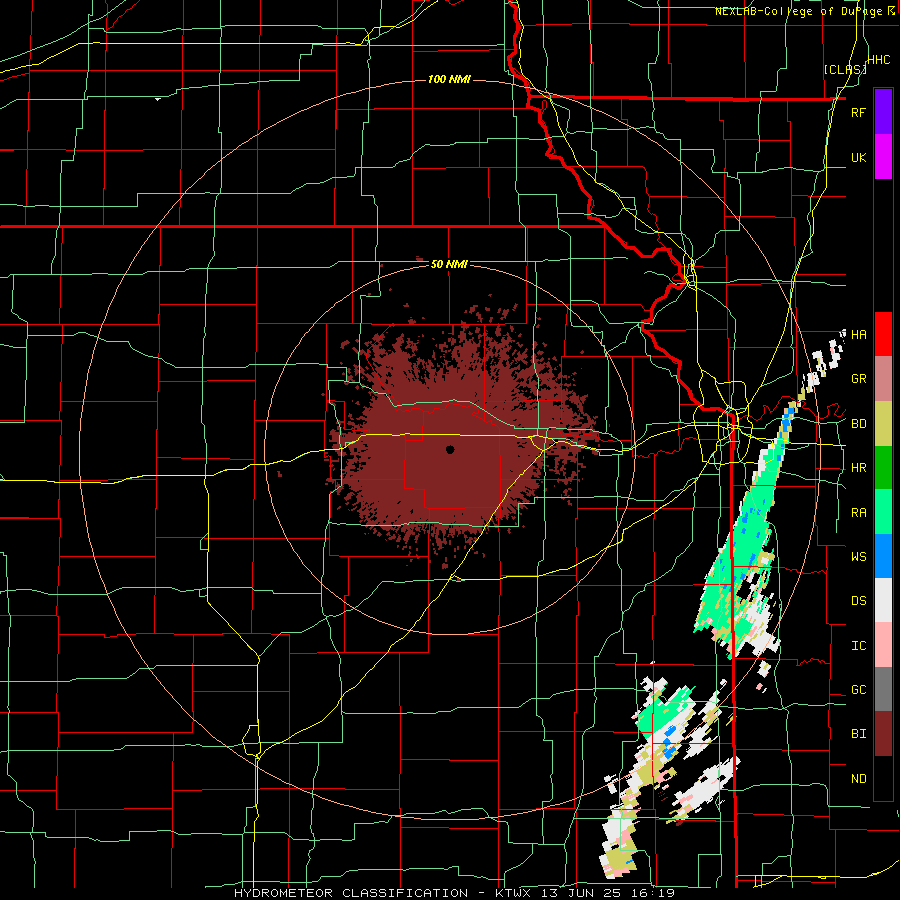Select the "HA" legend label
Viewport: 900px width, 900px height.
(x=858, y=334)
